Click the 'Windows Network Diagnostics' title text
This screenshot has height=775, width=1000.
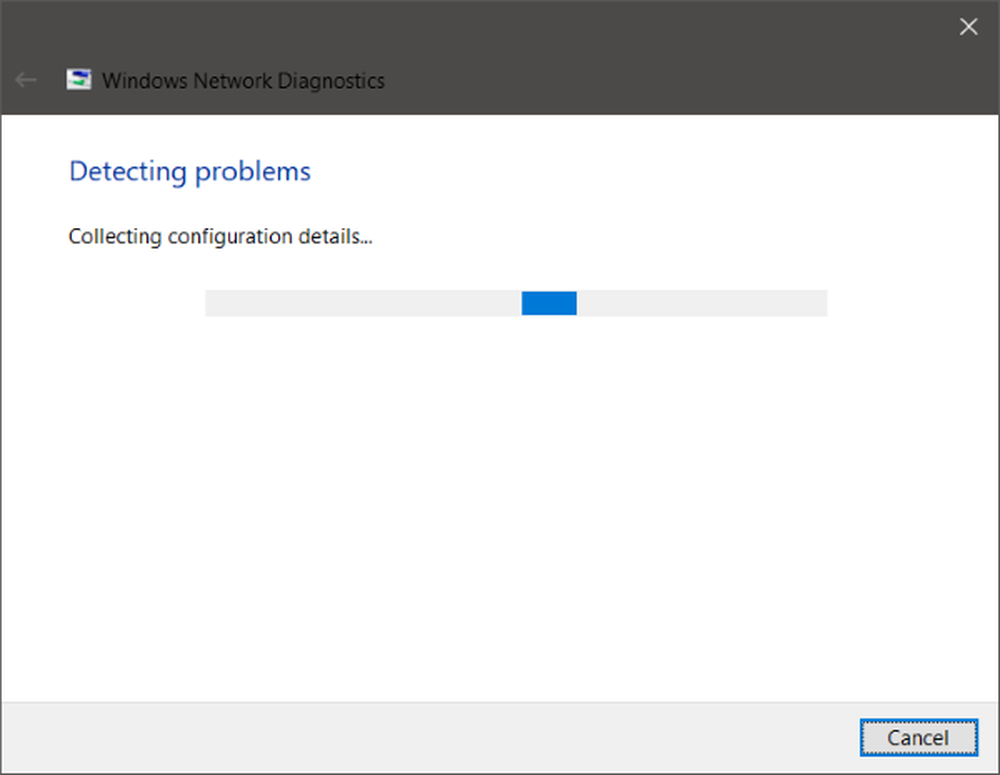point(243,81)
